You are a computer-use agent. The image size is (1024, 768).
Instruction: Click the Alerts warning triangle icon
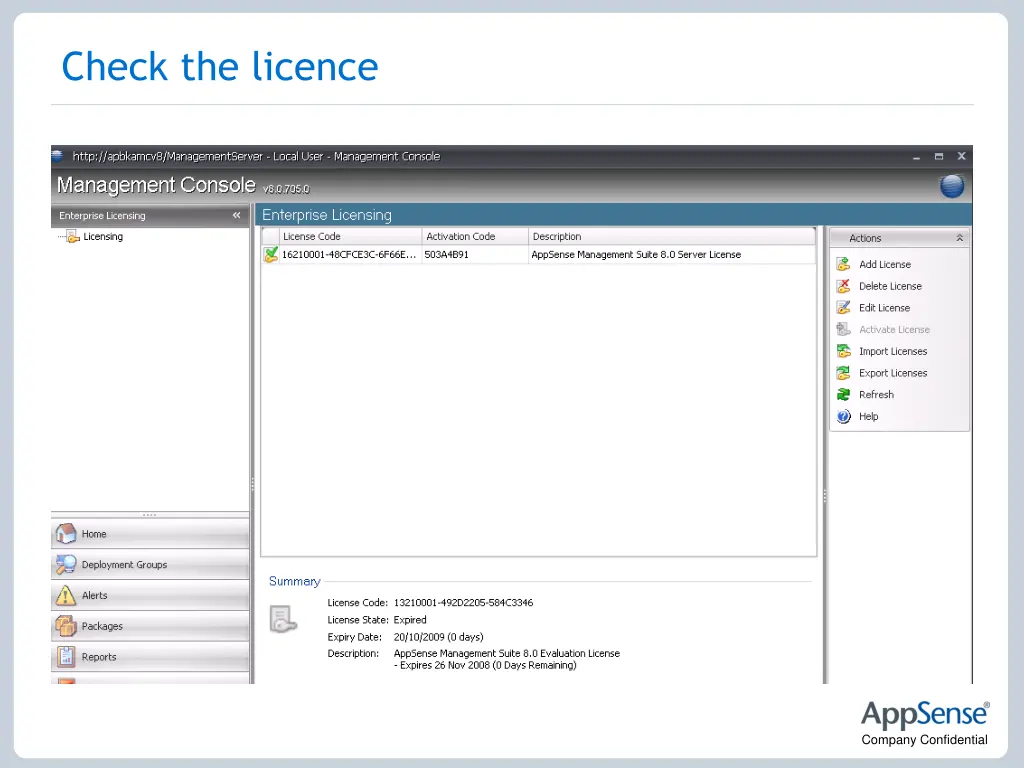[66, 595]
